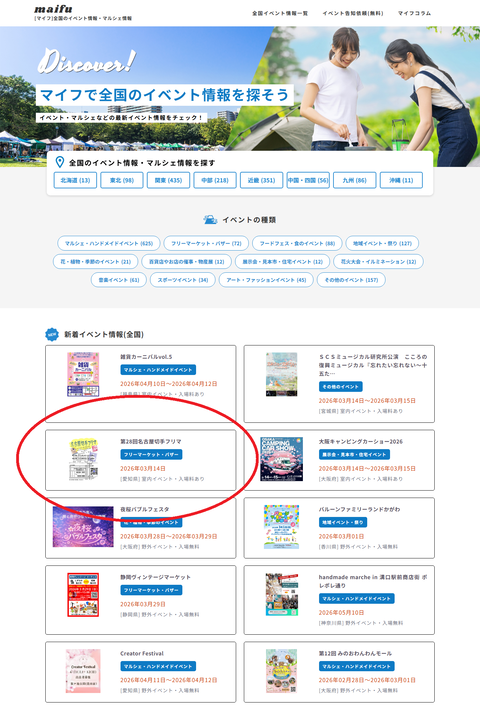
Task: Click the マルシェ・ハンドメイドイベント tag on みのおわんわんモール
Action: point(356,667)
